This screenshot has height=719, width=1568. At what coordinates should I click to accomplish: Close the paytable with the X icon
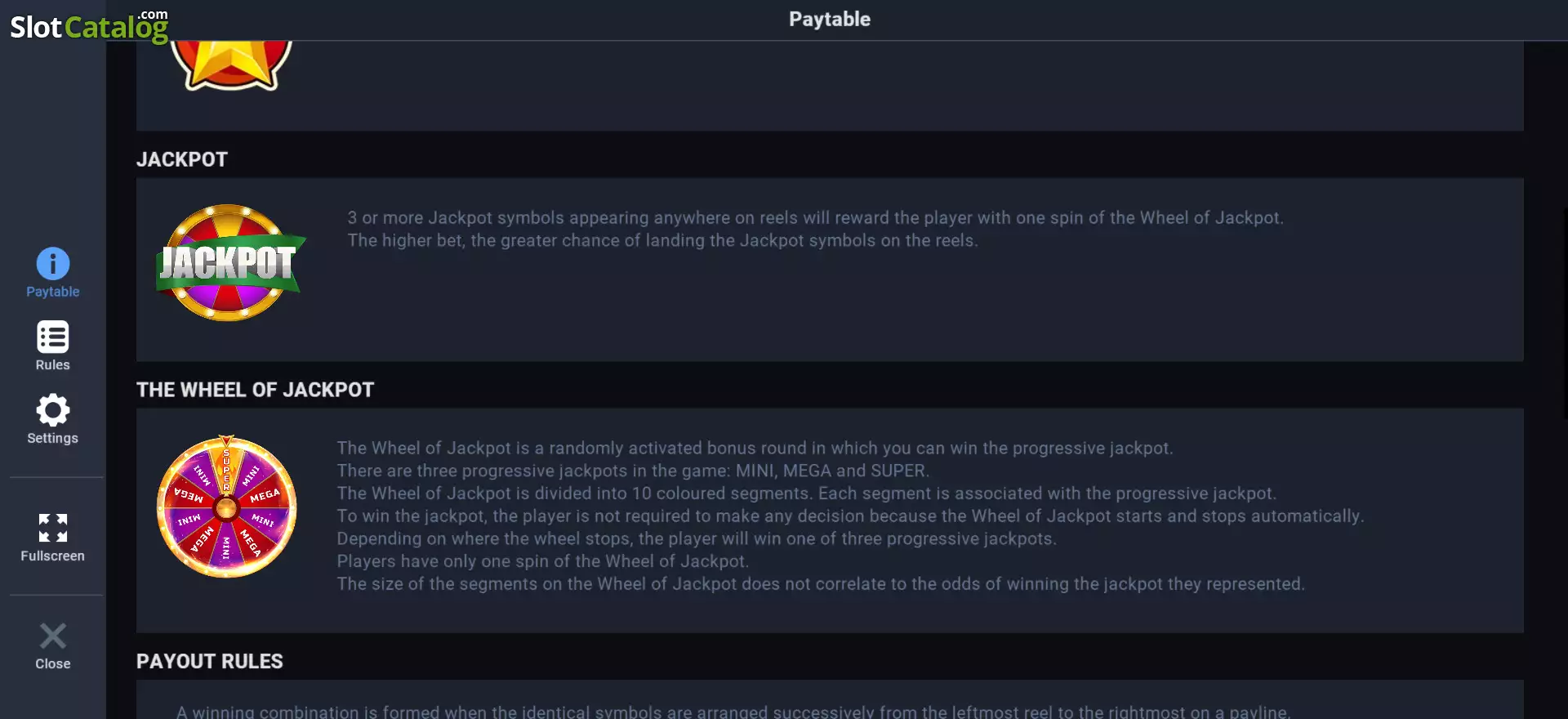click(x=52, y=636)
